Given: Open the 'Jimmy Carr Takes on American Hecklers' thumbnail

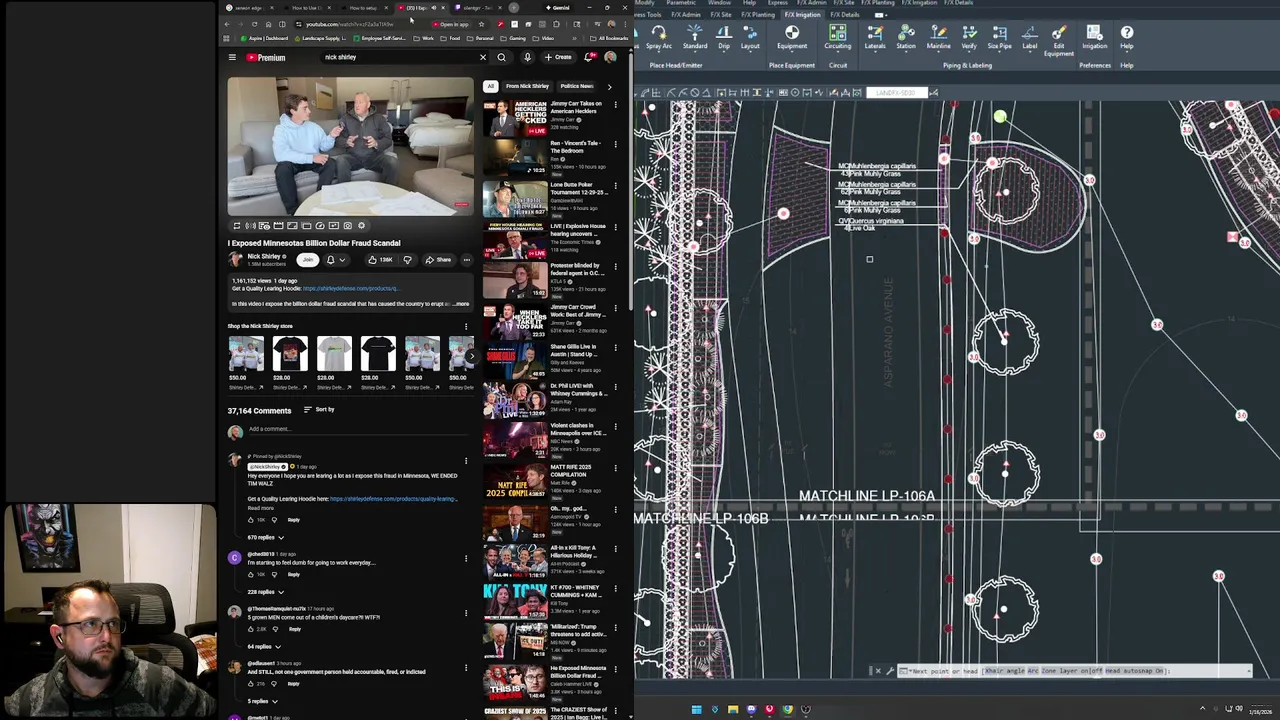Looking at the screenshot, I should [x=515, y=117].
